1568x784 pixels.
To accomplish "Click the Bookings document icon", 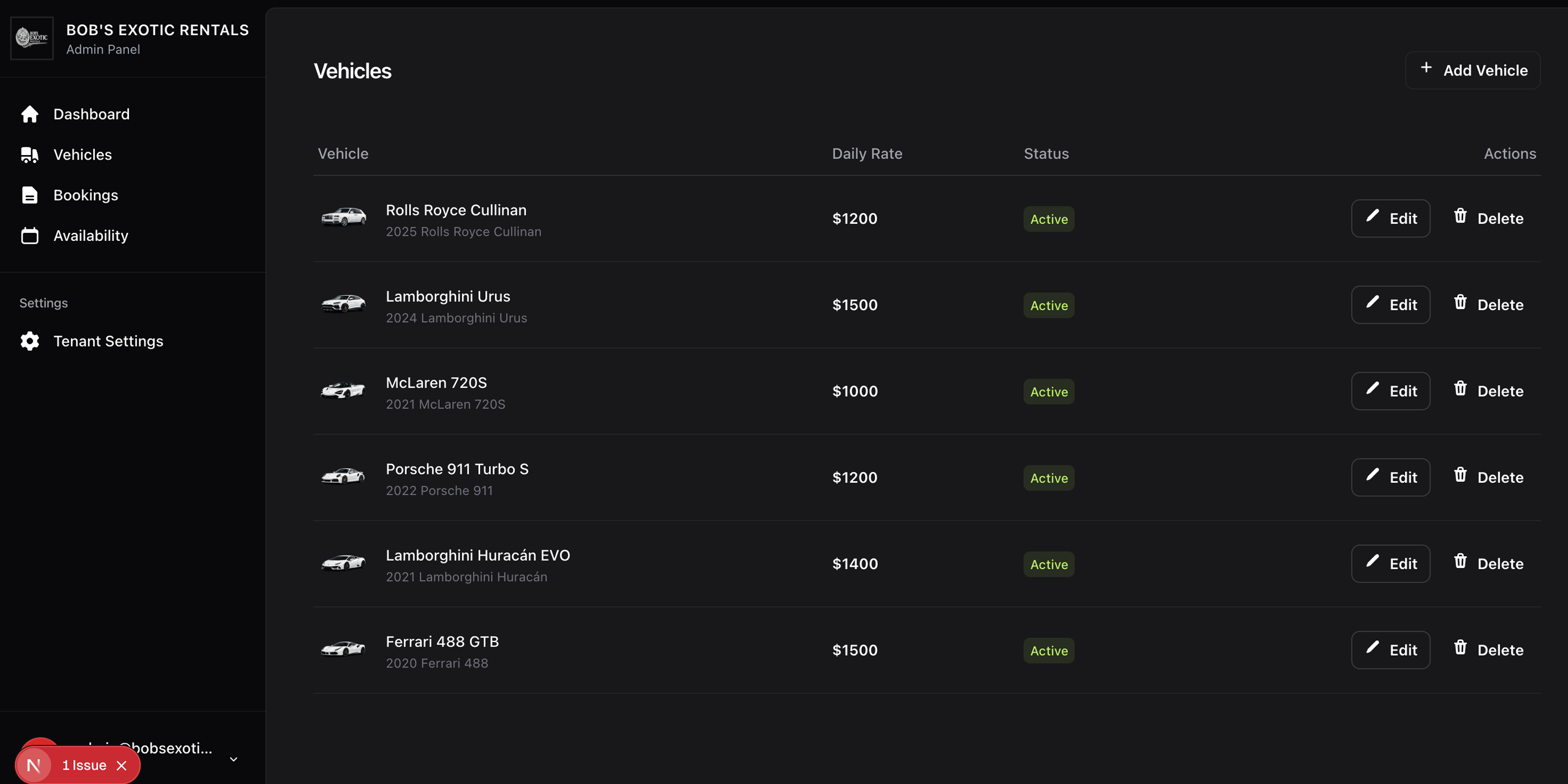I will pyautogui.click(x=29, y=195).
